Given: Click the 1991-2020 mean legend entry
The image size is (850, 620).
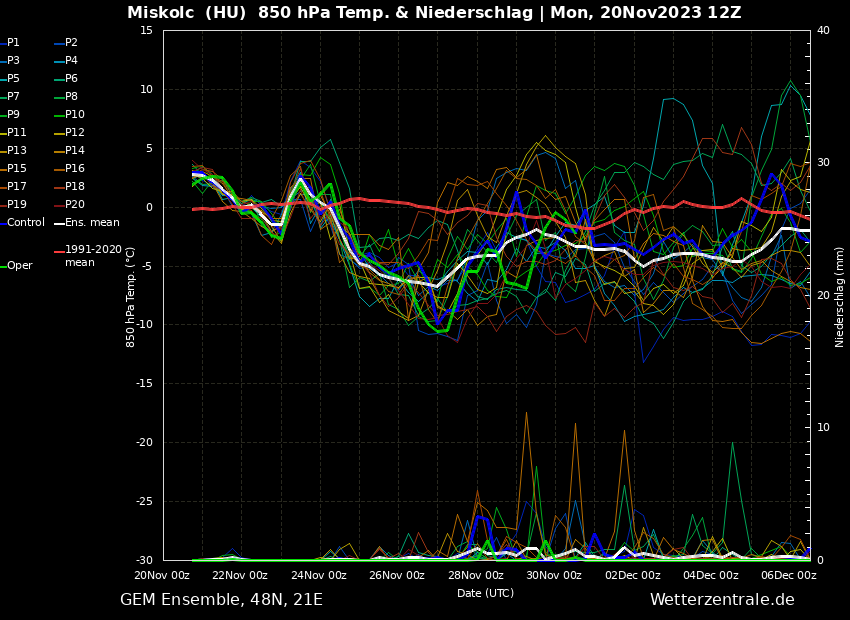Looking at the screenshot, I should [x=92, y=256].
